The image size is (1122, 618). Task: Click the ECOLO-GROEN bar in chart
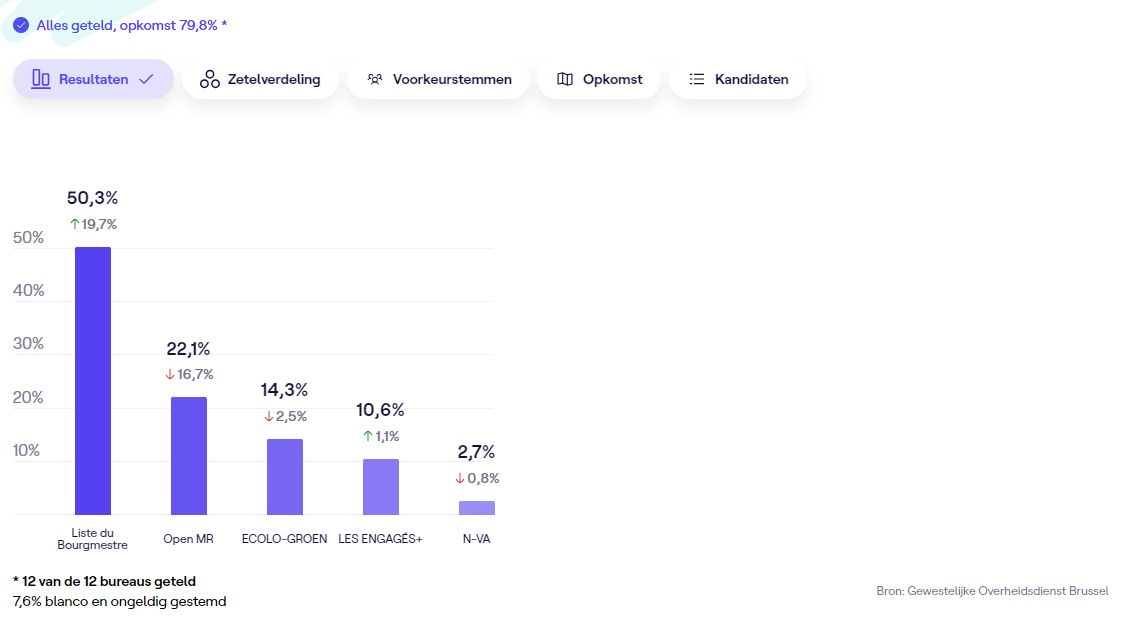pos(285,476)
